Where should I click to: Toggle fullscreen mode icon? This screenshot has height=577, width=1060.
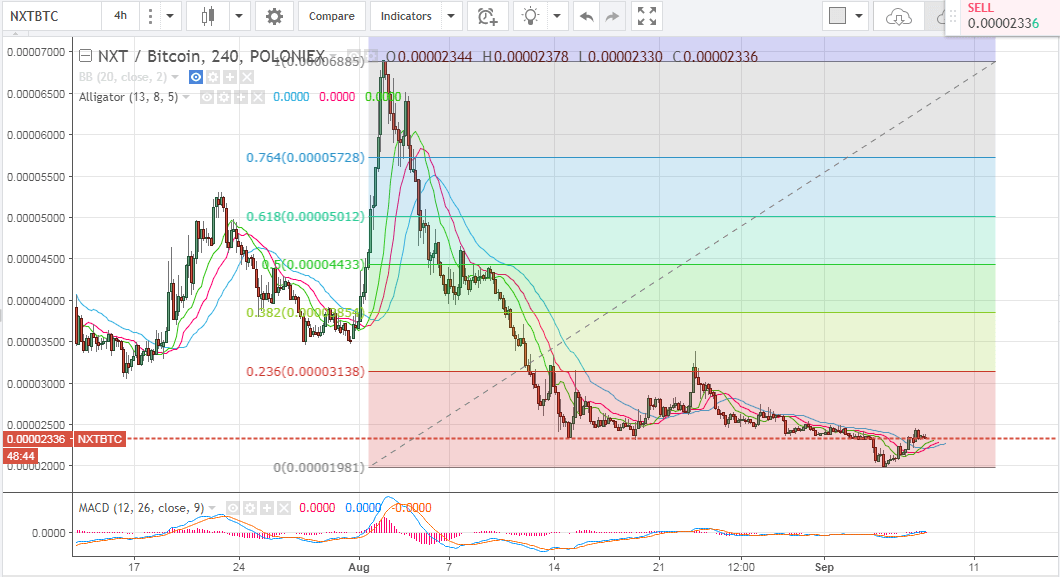coord(647,16)
